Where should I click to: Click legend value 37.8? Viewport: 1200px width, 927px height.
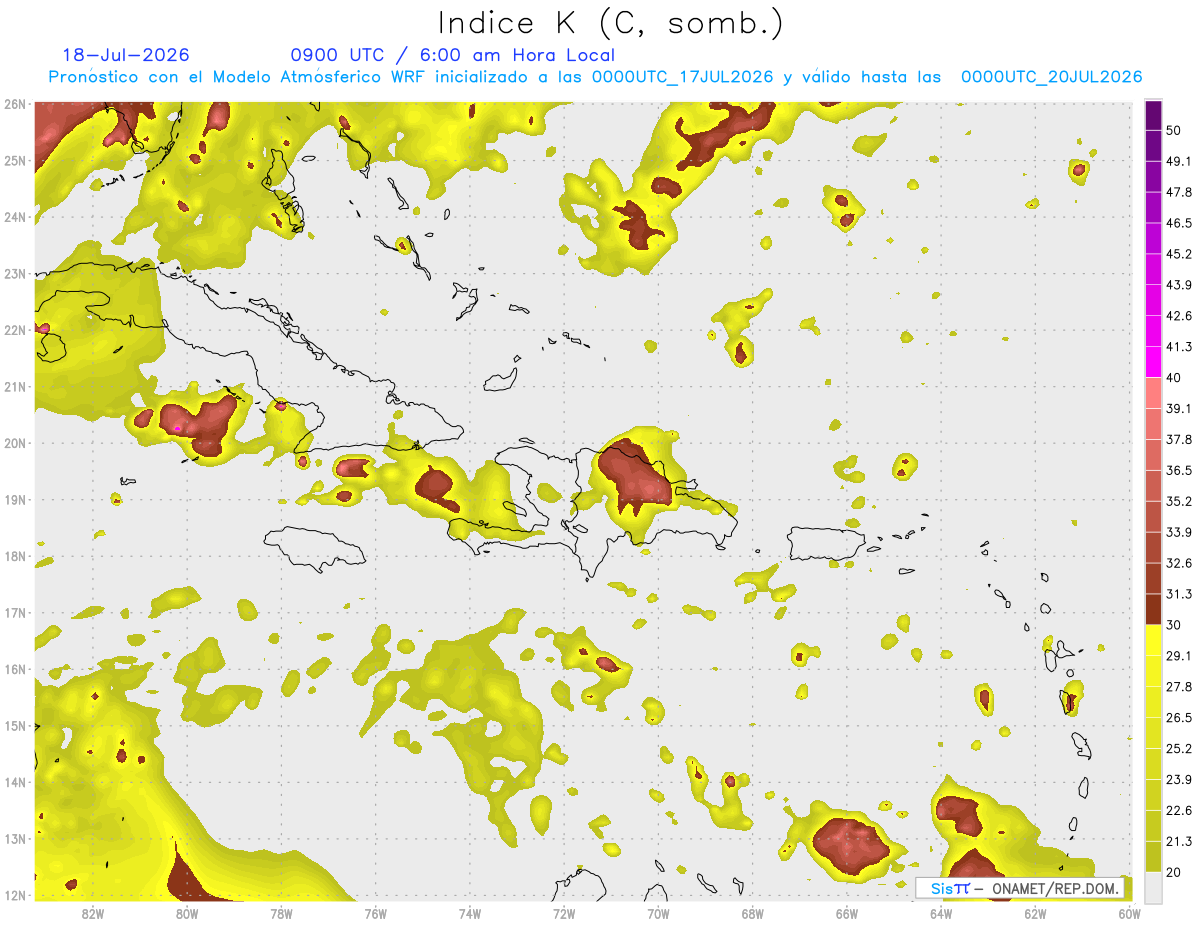(1178, 439)
